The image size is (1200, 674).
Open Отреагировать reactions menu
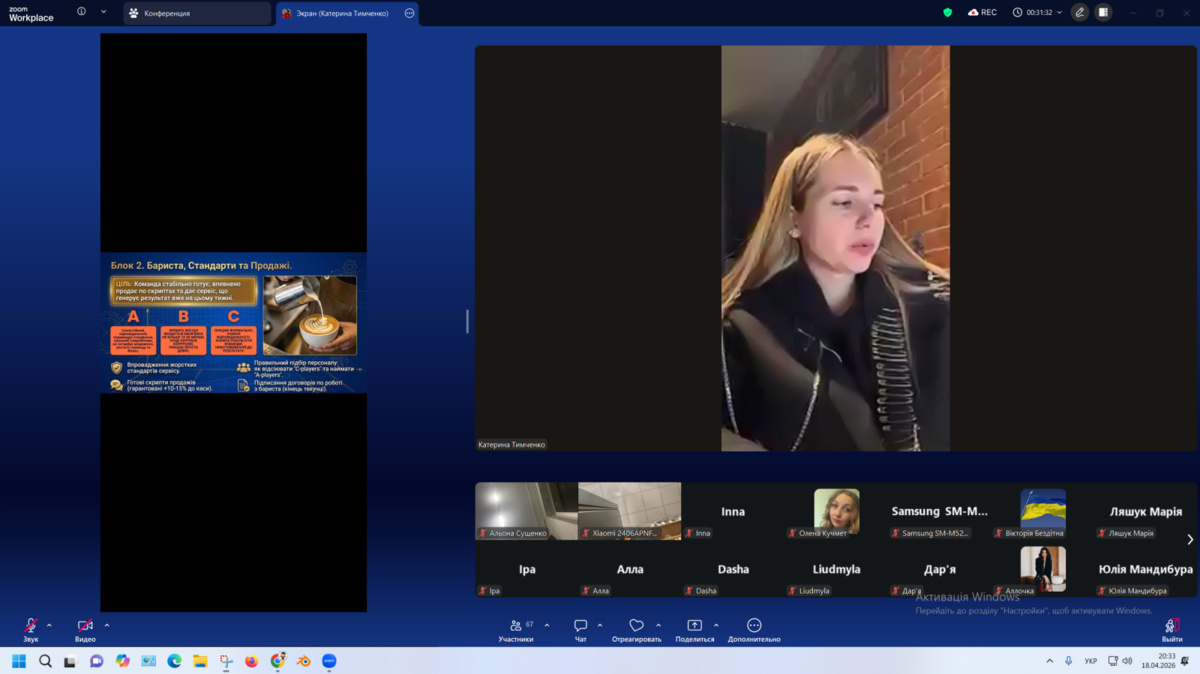[x=636, y=627]
